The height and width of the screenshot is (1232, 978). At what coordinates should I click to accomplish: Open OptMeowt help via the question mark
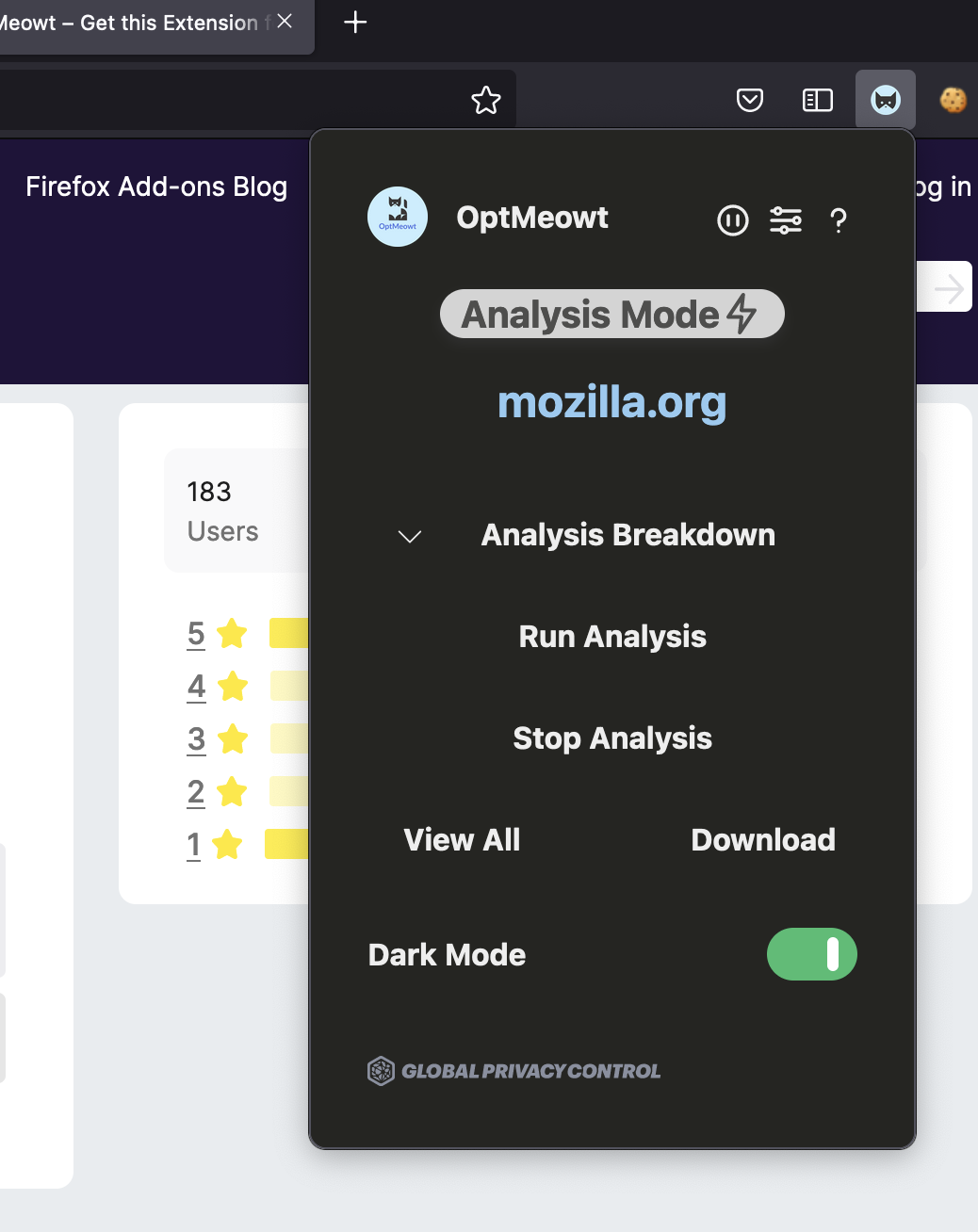click(839, 222)
